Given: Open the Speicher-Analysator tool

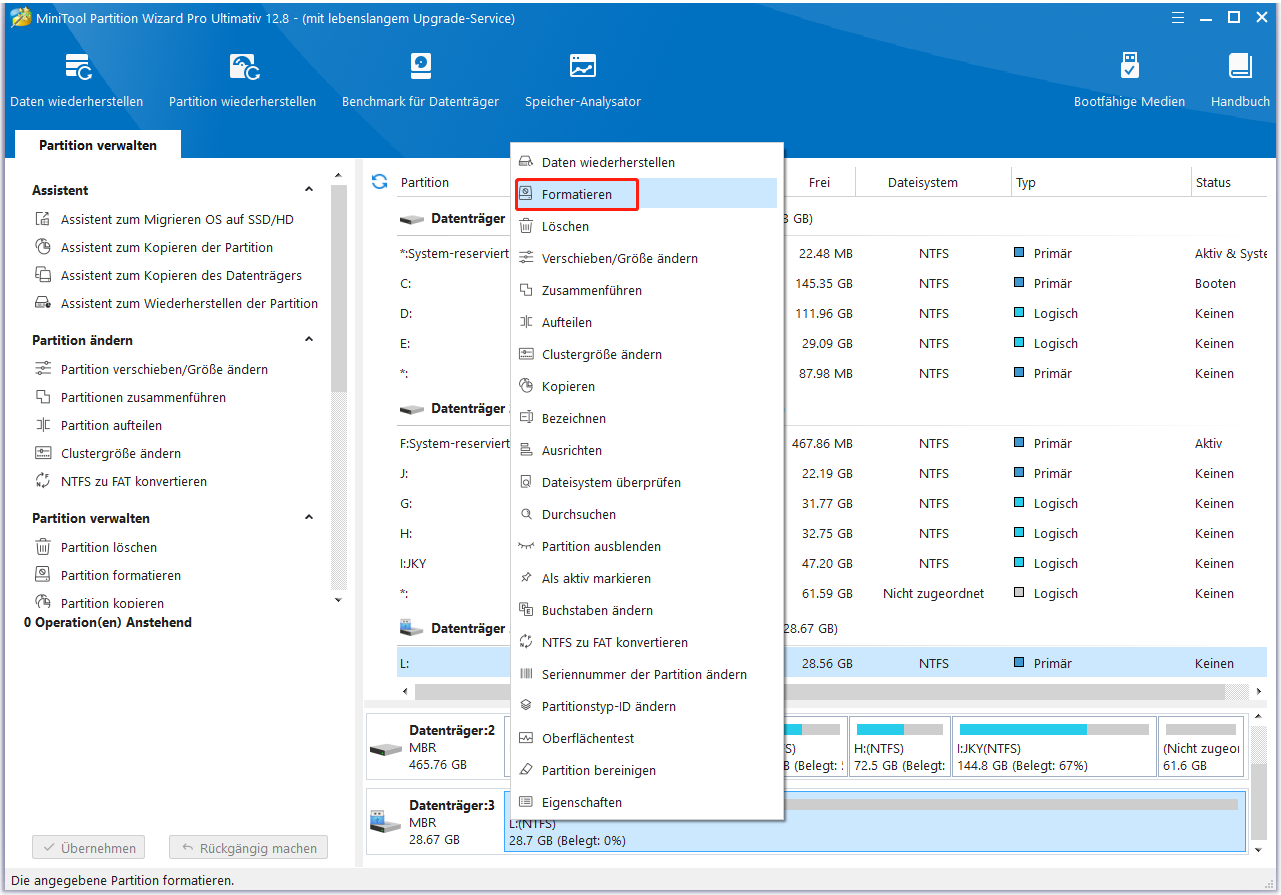Looking at the screenshot, I should point(583,80).
